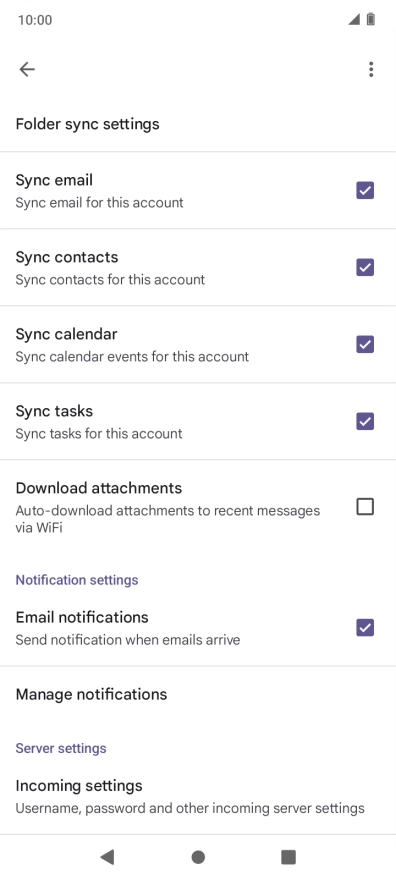Screen dimensions: 396x880
Task: Tap the Notification settings section header
Action: point(77,580)
